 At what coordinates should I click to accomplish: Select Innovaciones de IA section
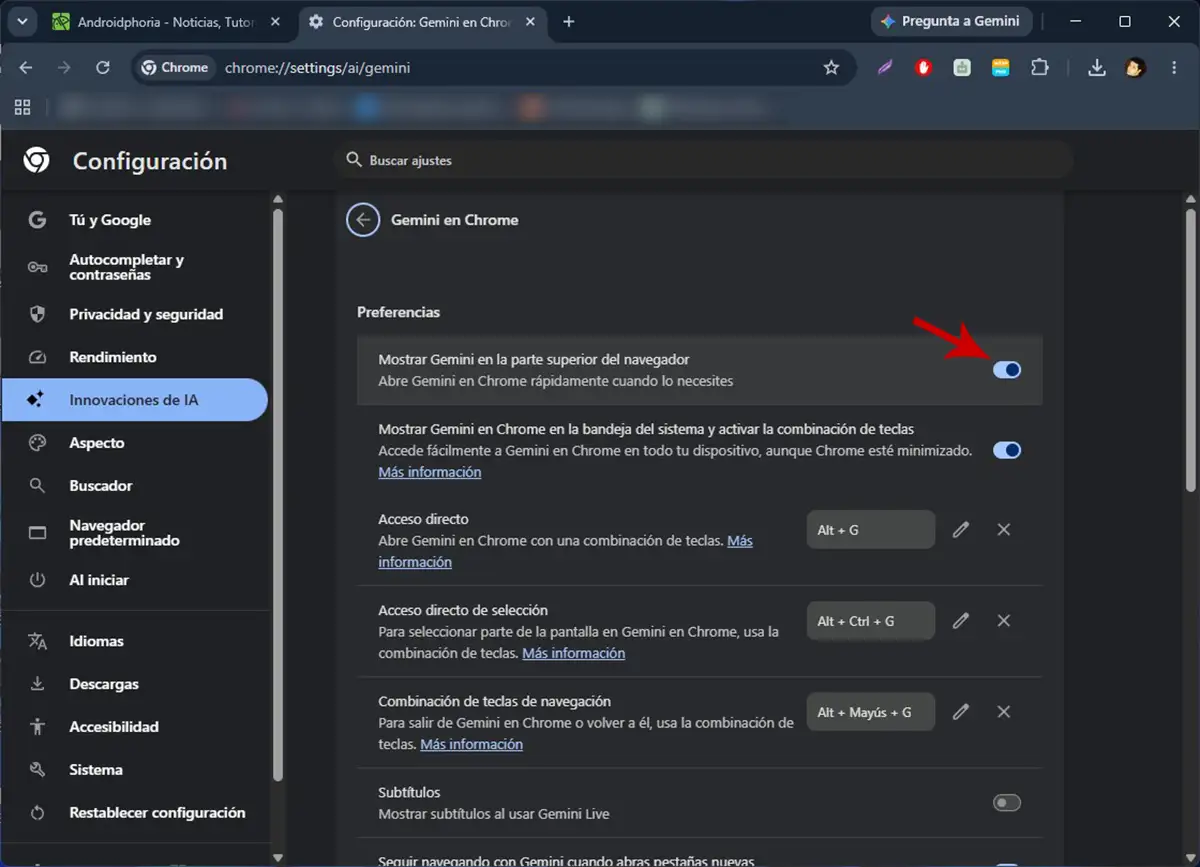click(x=135, y=400)
